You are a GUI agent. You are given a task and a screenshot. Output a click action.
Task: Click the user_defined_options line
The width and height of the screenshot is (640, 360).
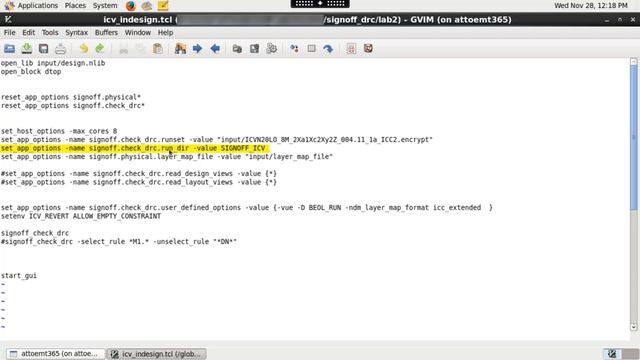tap(247, 207)
